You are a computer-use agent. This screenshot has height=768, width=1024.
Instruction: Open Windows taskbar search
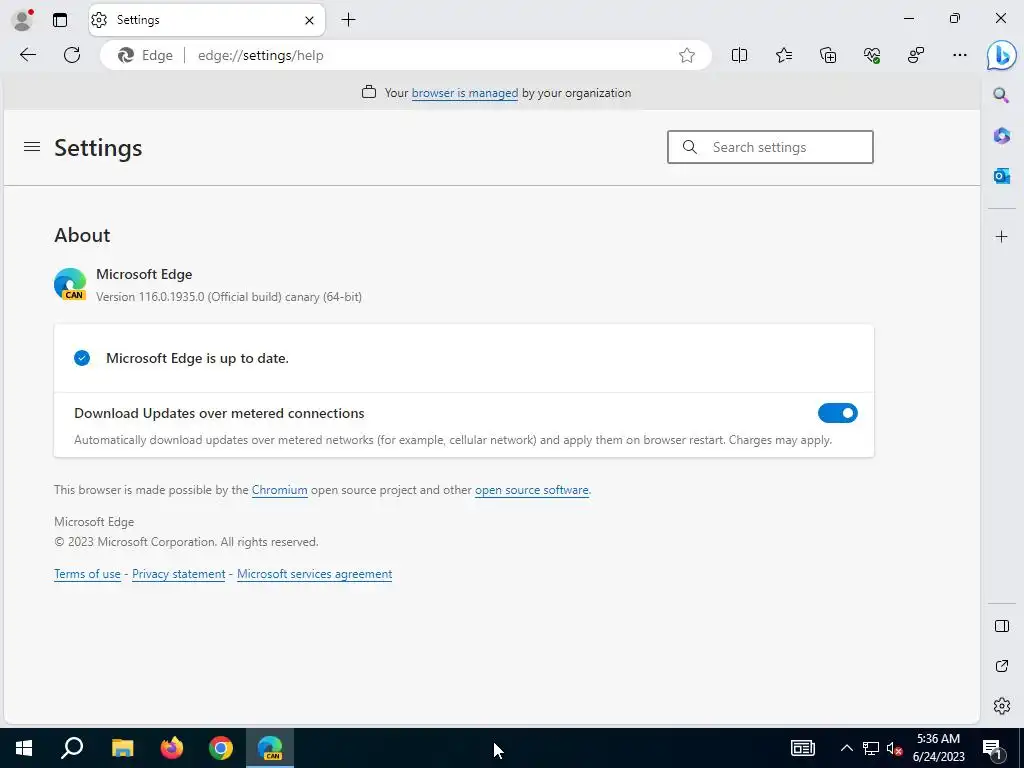pos(72,748)
